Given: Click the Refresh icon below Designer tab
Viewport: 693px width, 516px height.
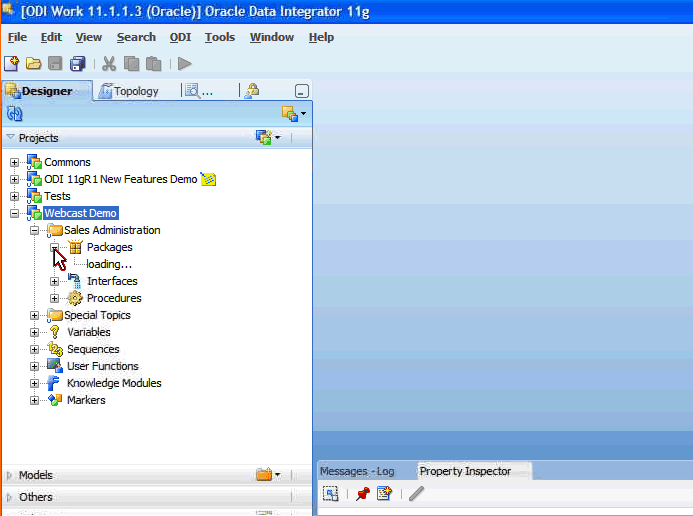Looking at the screenshot, I should coord(15,114).
